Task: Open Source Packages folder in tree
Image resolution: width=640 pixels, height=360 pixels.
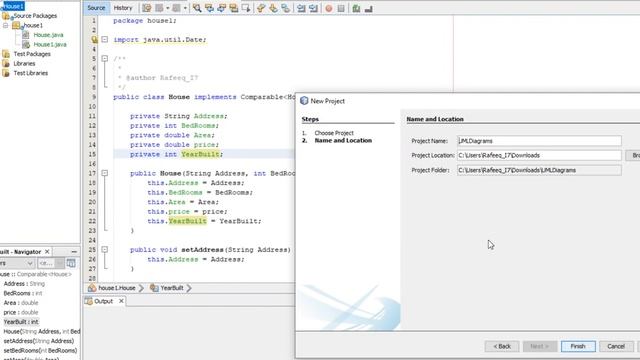Action: (x=35, y=16)
